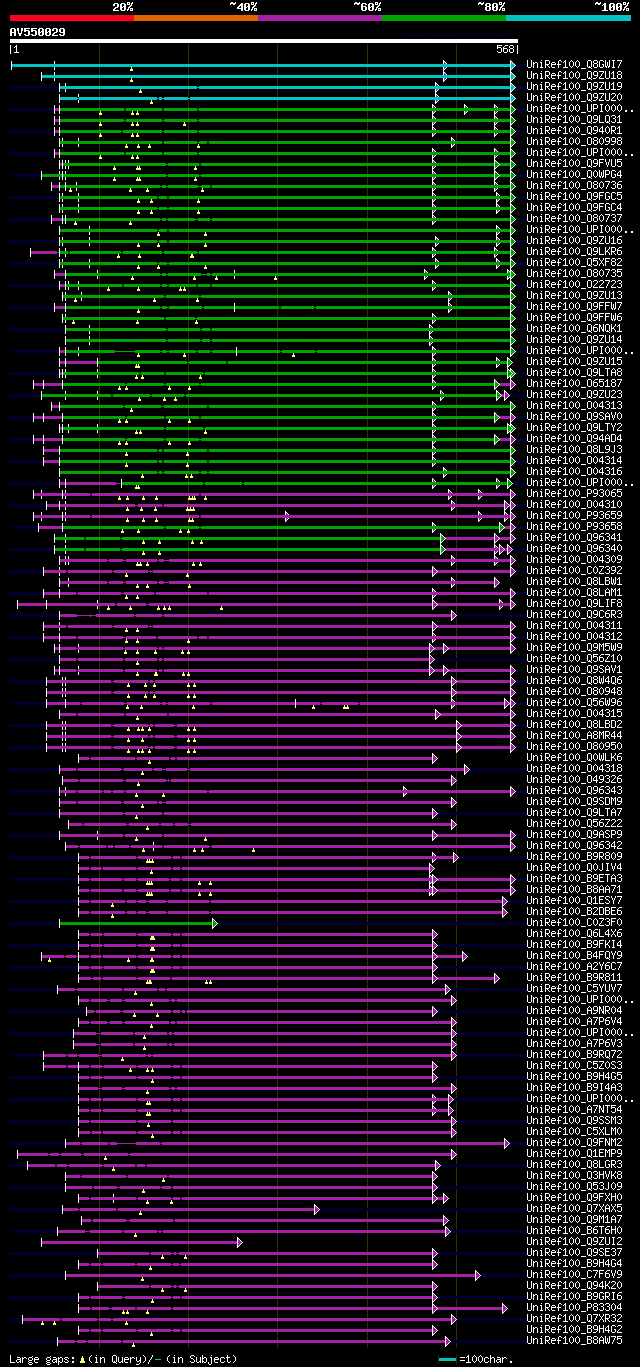This screenshot has width=640, height=1367.
Task: Select hit UniRef100_A8MR44
Action: (574, 735)
